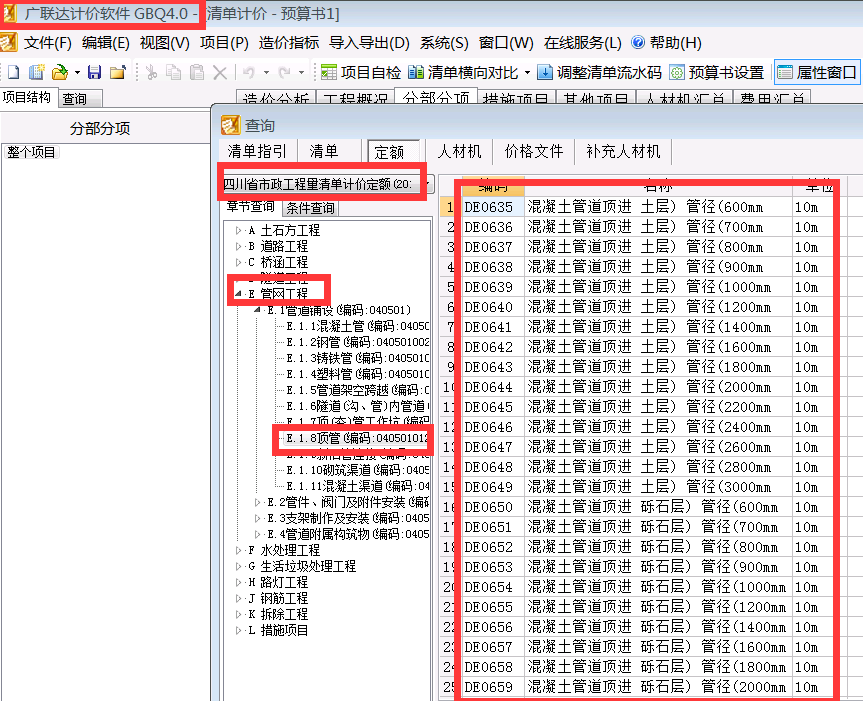The image size is (863, 701).
Task: Click 项目自检 toolbar button
Action: 361,73
